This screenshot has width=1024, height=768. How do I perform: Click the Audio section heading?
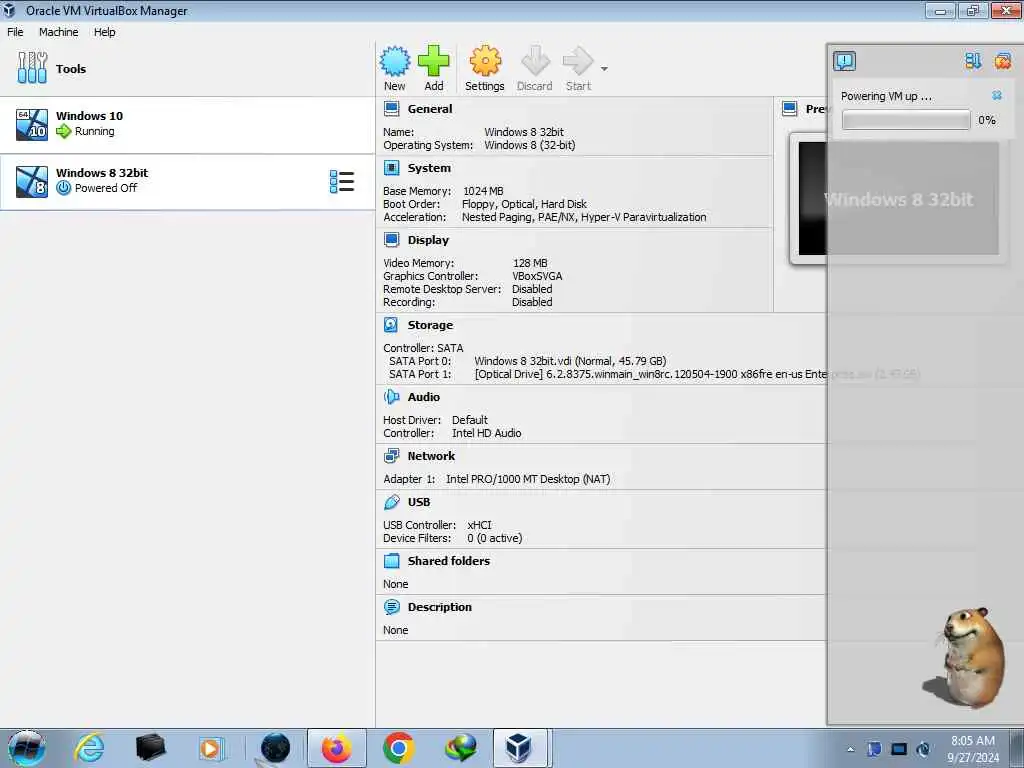pyautogui.click(x=423, y=396)
